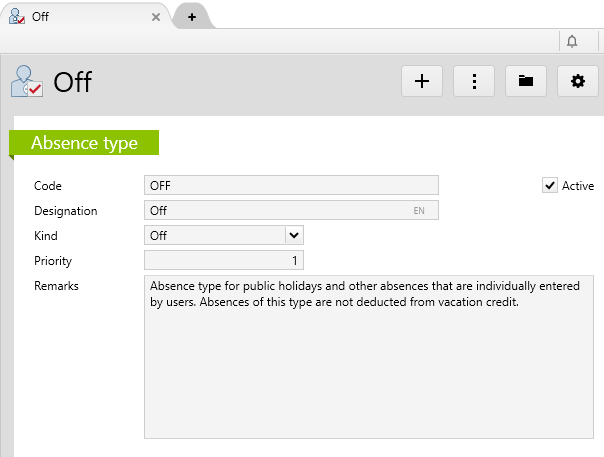
Task: Open settings with the gear icon
Action: (x=577, y=81)
